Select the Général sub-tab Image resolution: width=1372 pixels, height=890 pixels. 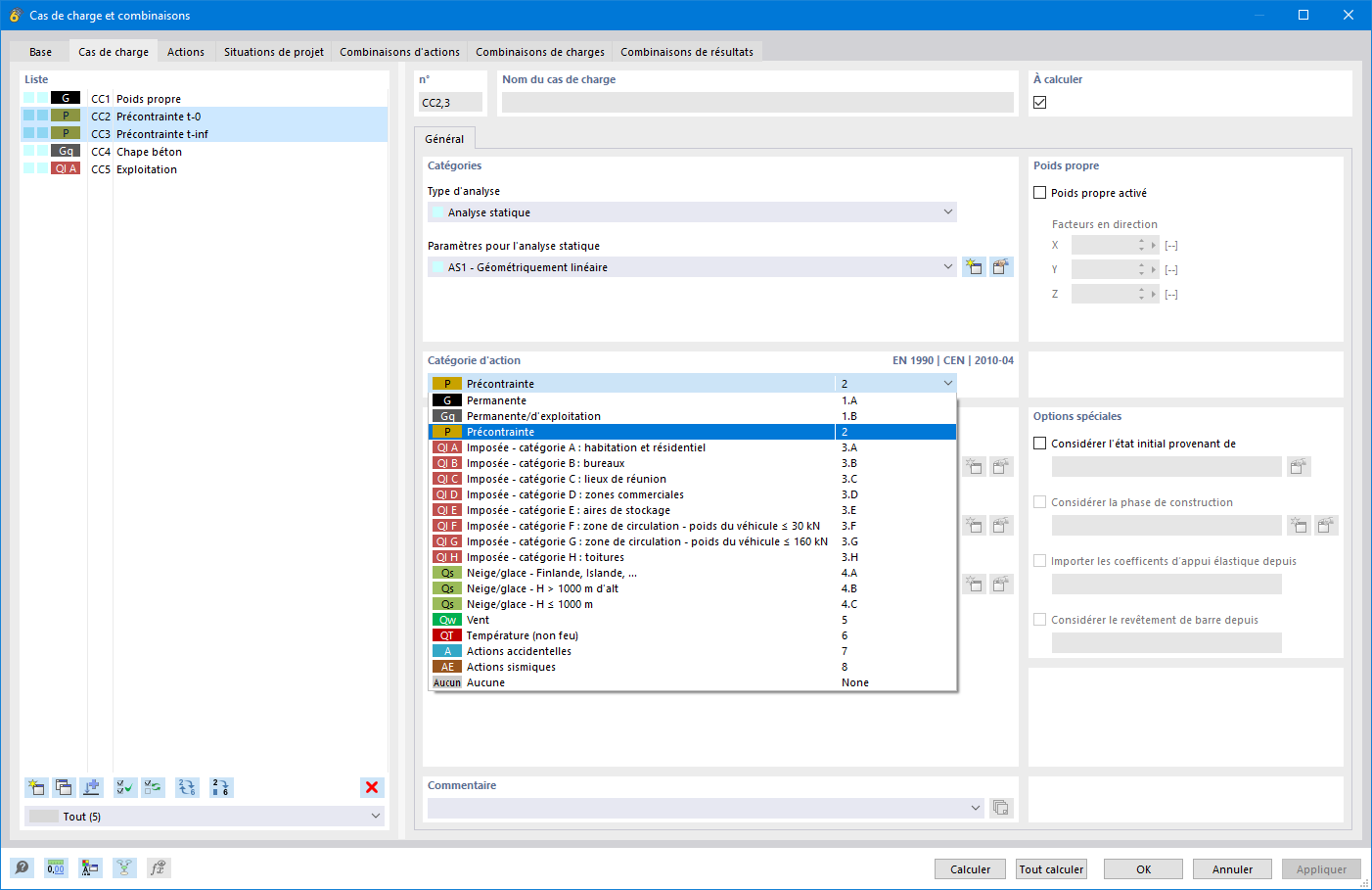coord(444,139)
